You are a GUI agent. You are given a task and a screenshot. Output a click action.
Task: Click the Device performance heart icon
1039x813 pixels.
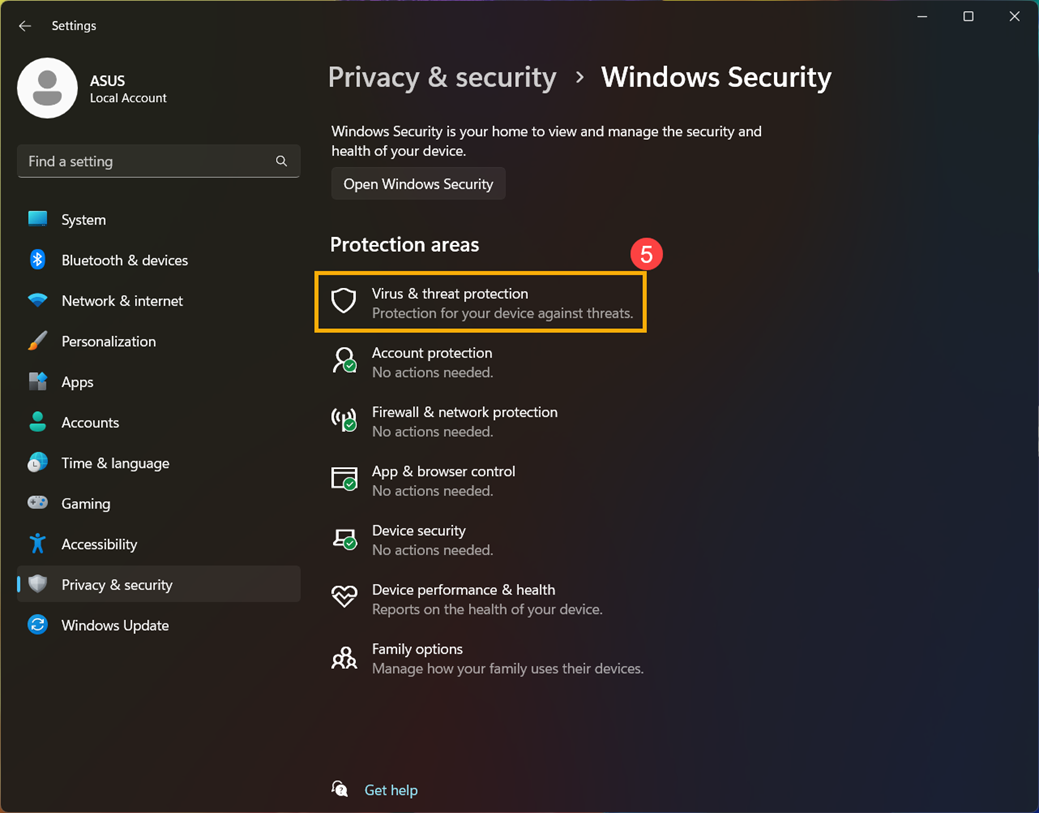tap(344, 596)
